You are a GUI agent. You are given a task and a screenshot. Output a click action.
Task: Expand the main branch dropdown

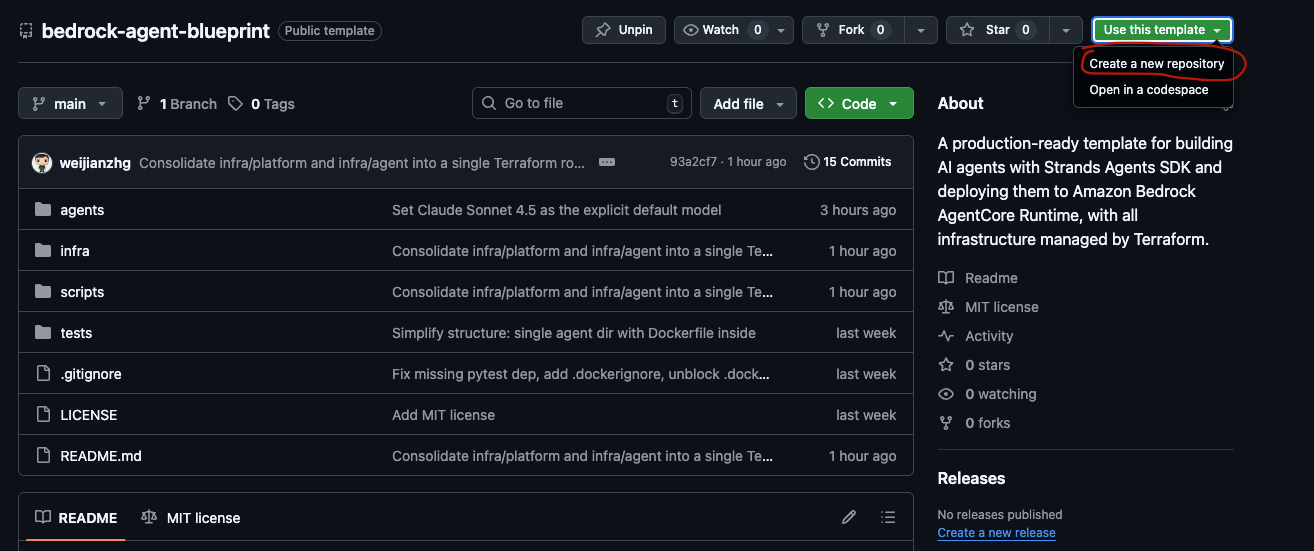tap(70, 104)
